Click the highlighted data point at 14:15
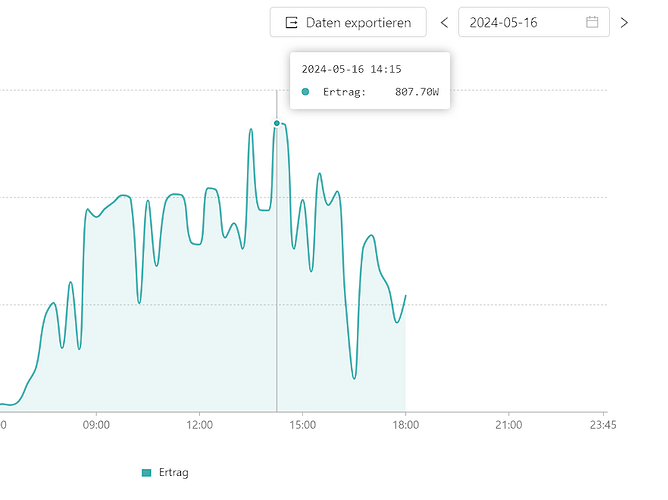The width and height of the screenshot is (668, 500). tap(277, 123)
